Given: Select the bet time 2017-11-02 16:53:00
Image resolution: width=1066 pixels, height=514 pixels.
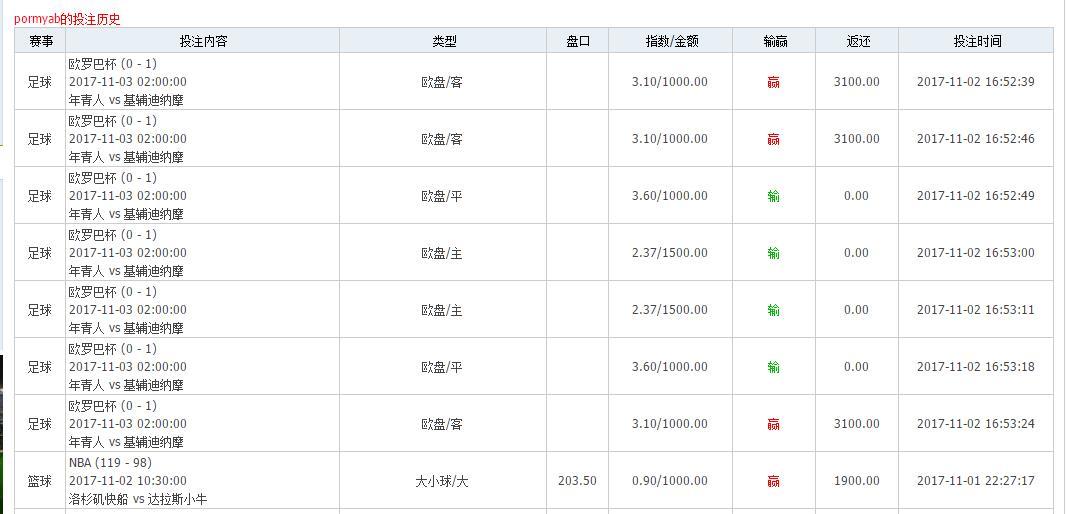Looking at the screenshot, I should (x=976, y=253).
